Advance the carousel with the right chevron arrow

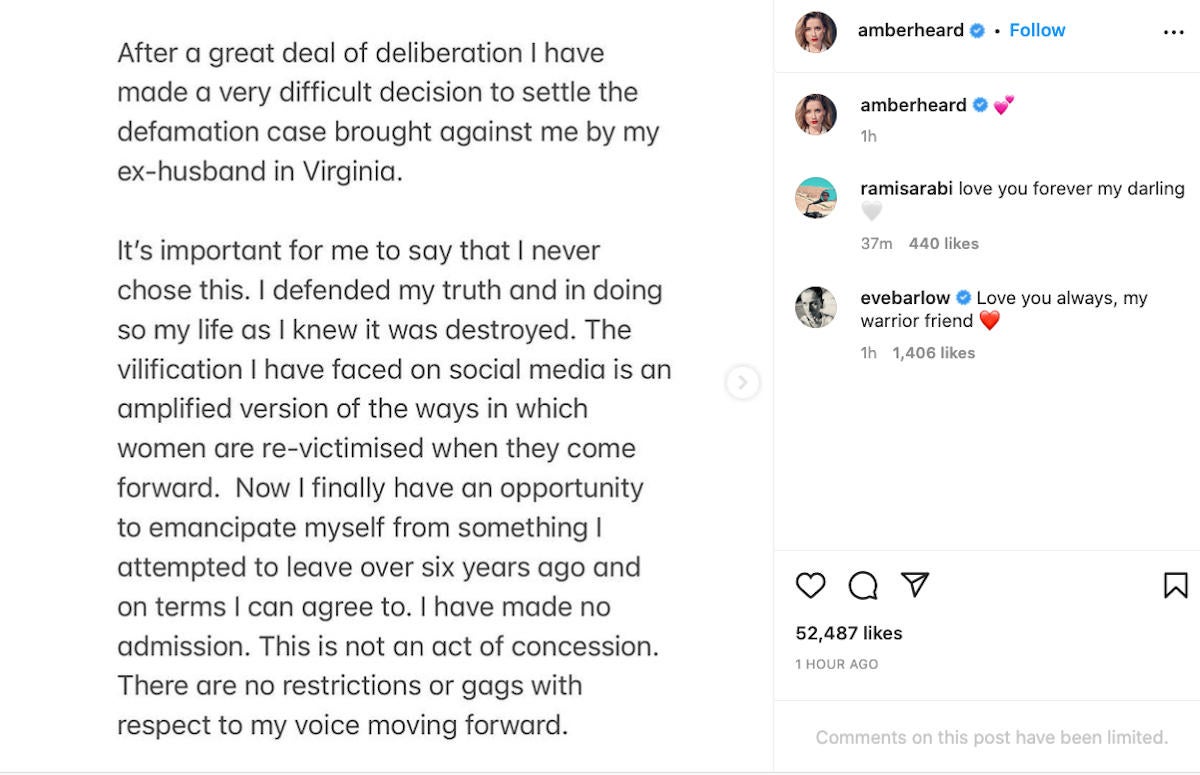742,382
